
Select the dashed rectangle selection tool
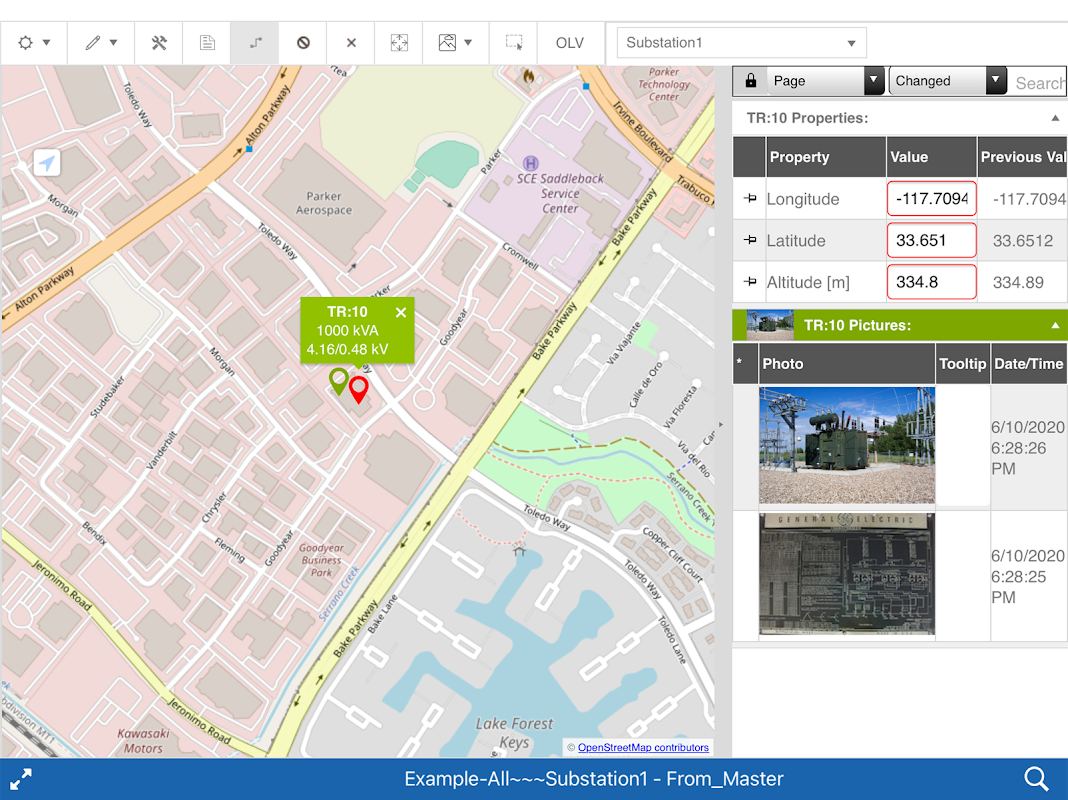pyautogui.click(x=514, y=43)
